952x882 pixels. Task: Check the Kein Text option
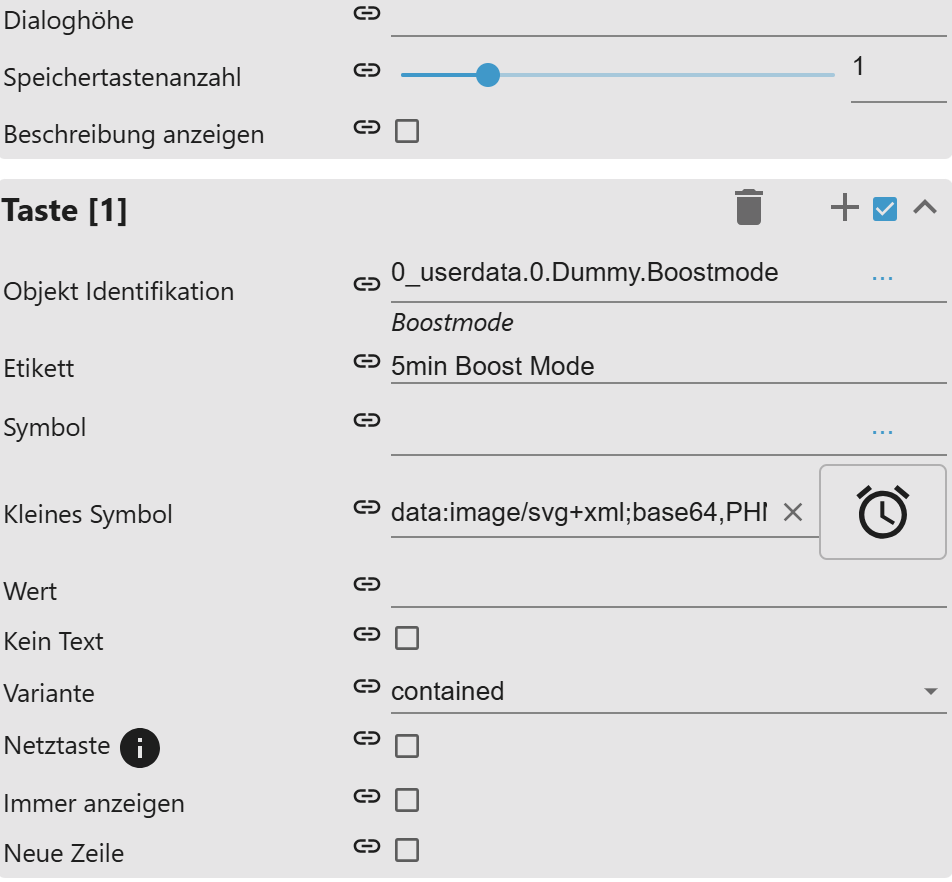[407, 638]
